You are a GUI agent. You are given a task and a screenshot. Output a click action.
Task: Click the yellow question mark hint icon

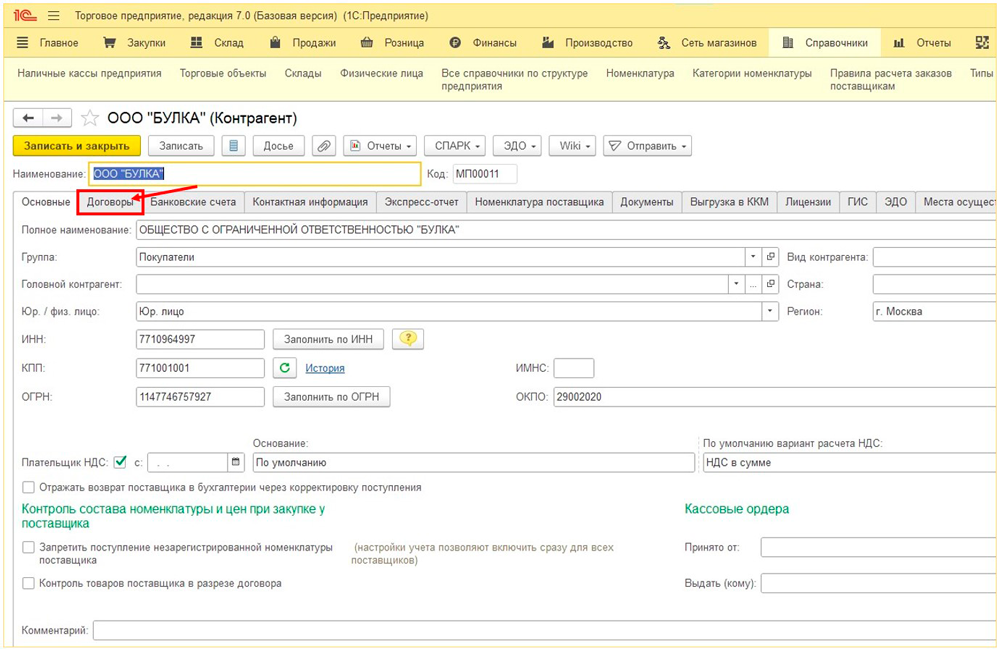pos(408,339)
